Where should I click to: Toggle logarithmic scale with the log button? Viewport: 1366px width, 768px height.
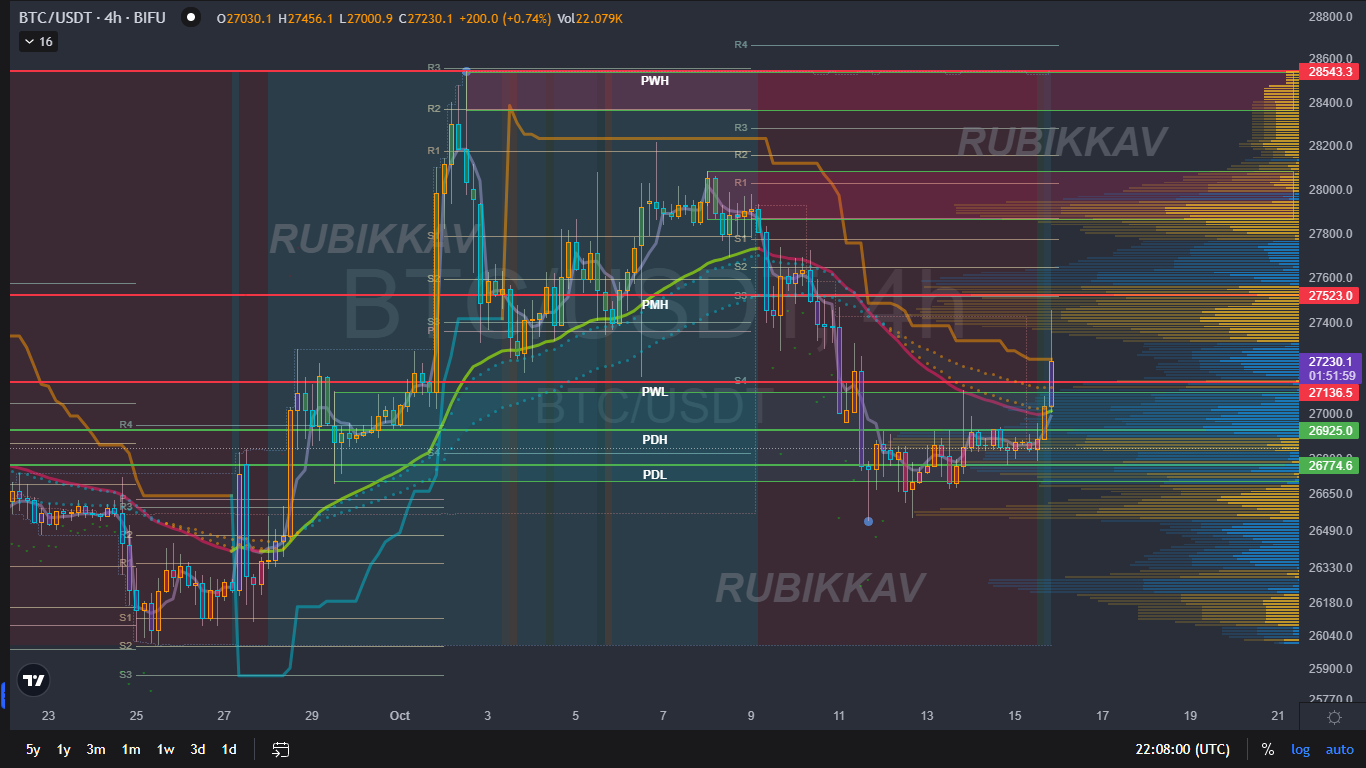click(x=1301, y=748)
